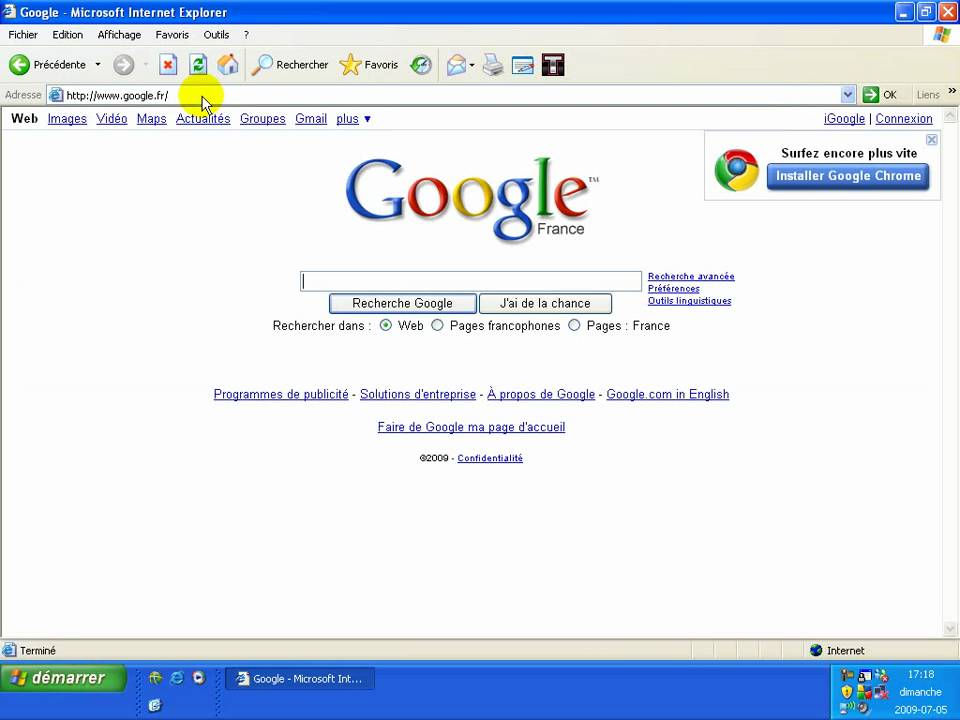Image resolution: width=960 pixels, height=720 pixels.
Task: Click into the Google search box
Action: click(471, 281)
